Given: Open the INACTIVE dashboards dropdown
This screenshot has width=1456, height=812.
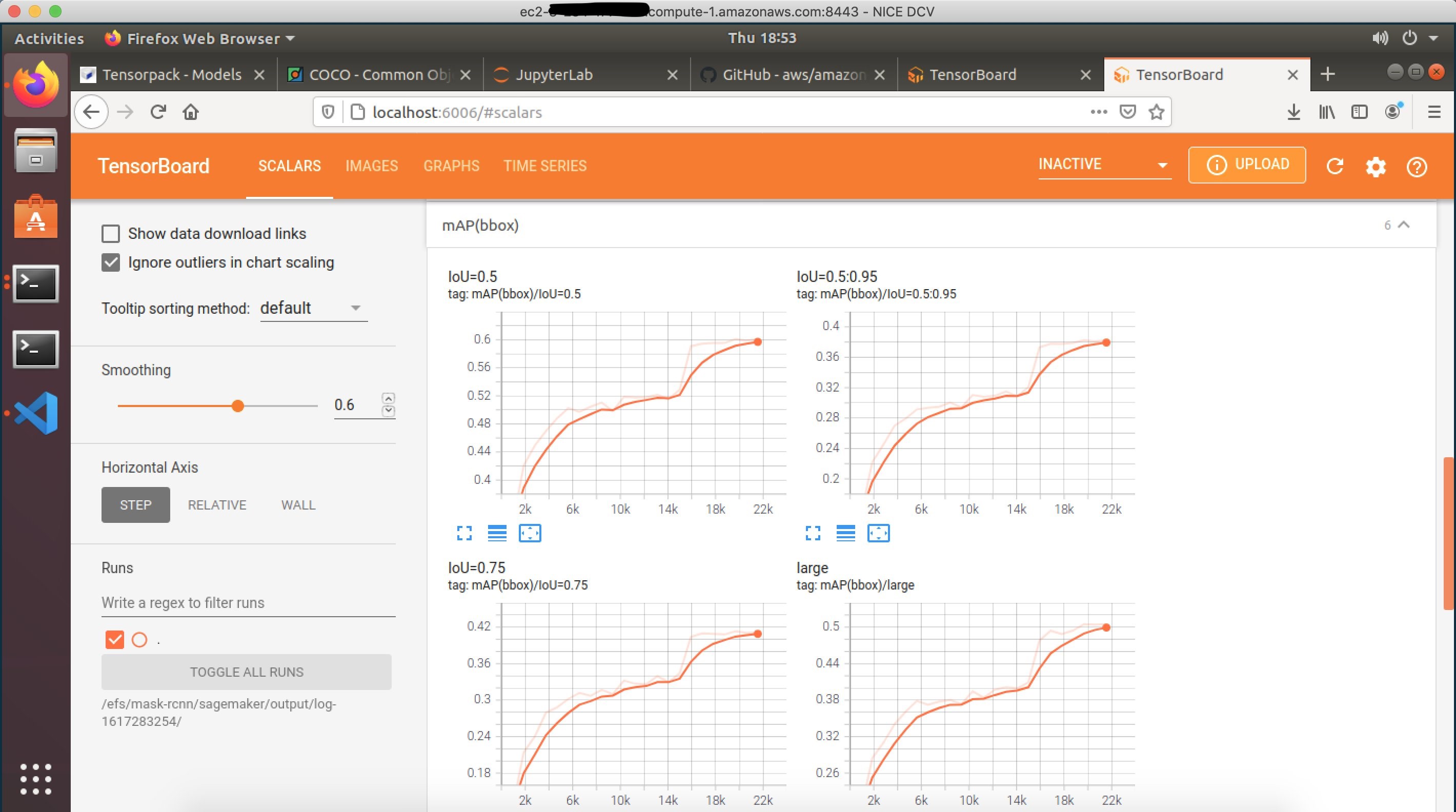Looking at the screenshot, I should (x=1104, y=165).
